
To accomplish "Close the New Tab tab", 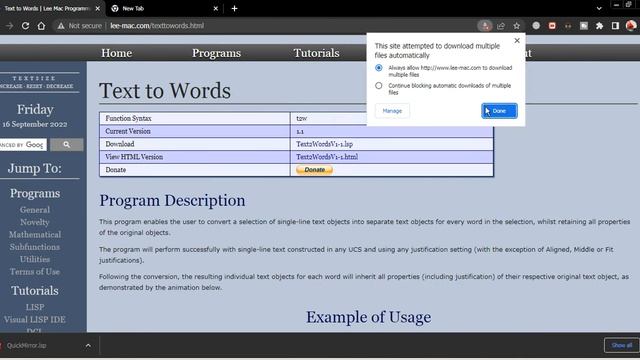I will (x=216, y=8).
